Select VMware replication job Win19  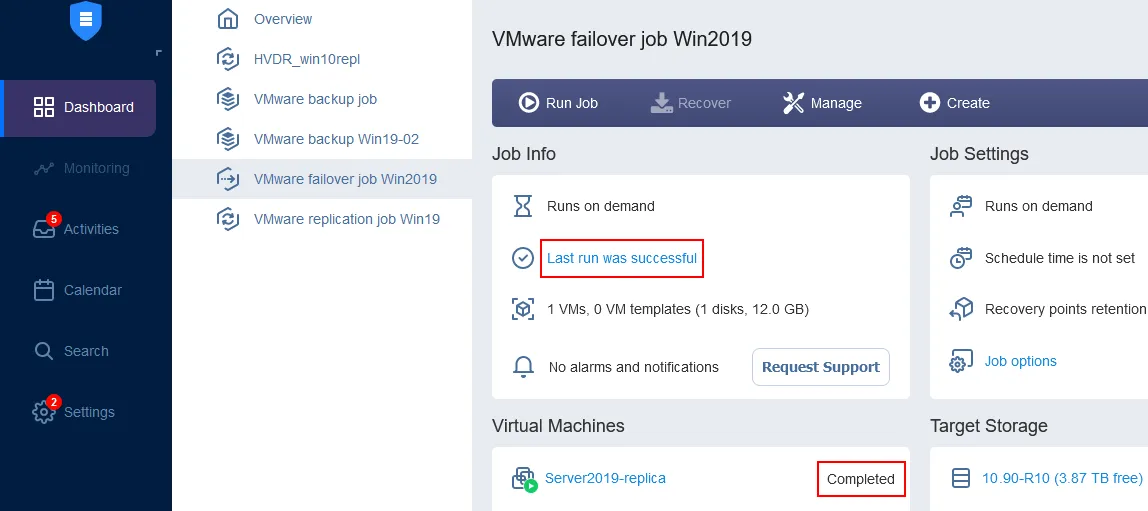(346, 219)
